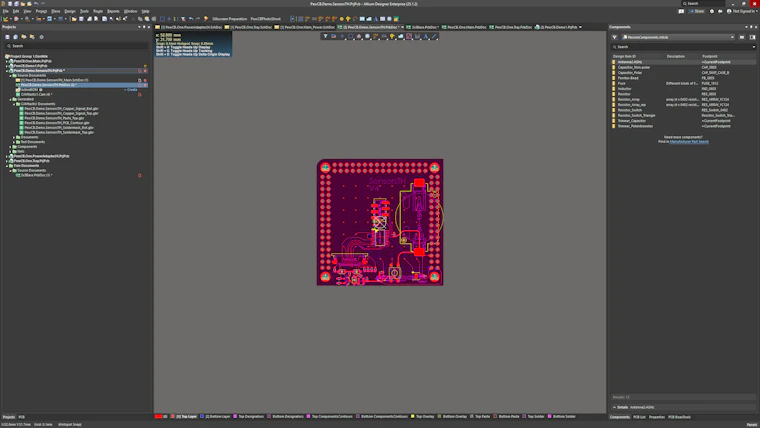Click the Manufacturer Part Search link

[689, 142]
